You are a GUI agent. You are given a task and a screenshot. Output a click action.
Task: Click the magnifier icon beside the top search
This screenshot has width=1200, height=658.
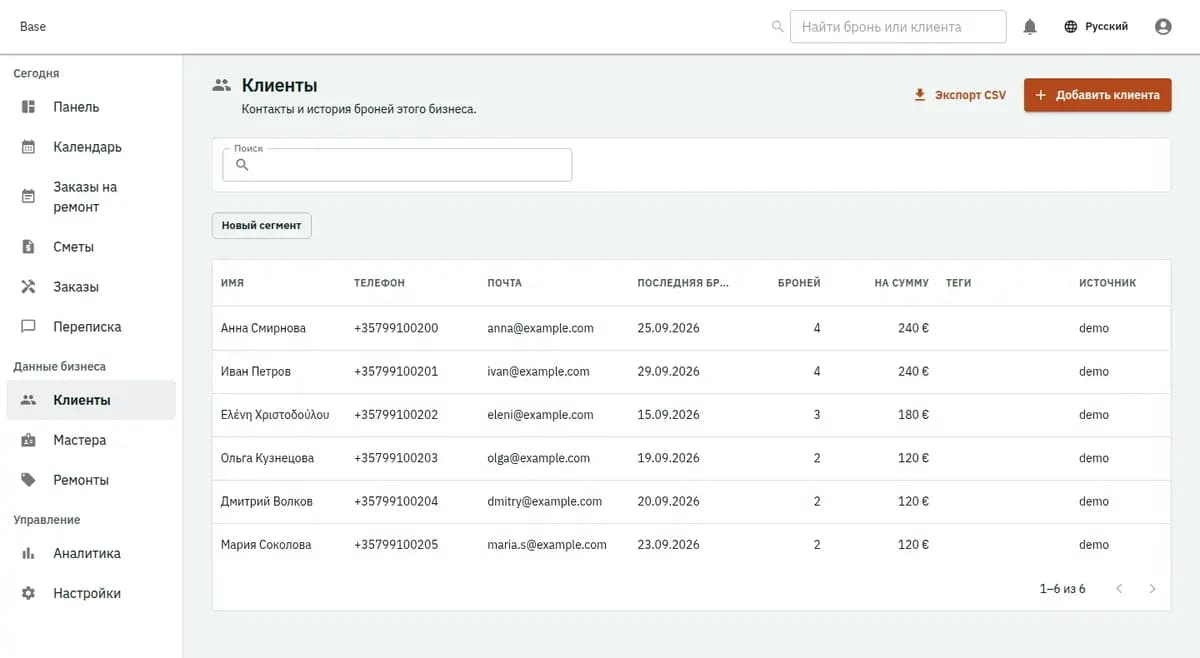coord(778,27)
